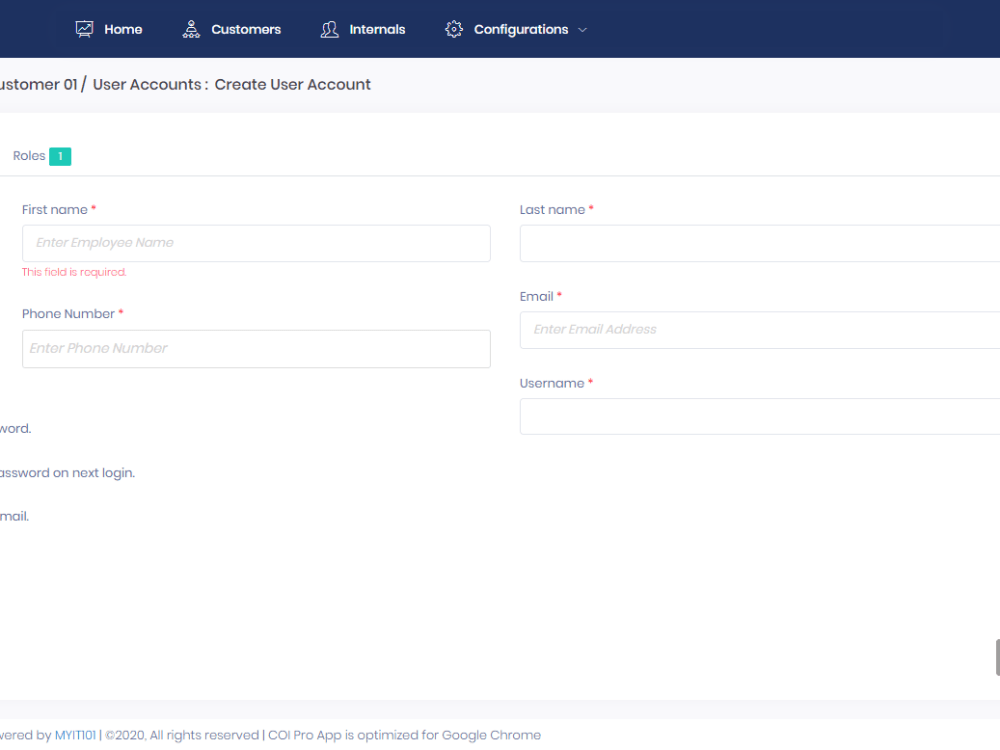This screenshot has height=750, width=1000.
Task: Click the Internals group icon
Action: coord(329,29)
